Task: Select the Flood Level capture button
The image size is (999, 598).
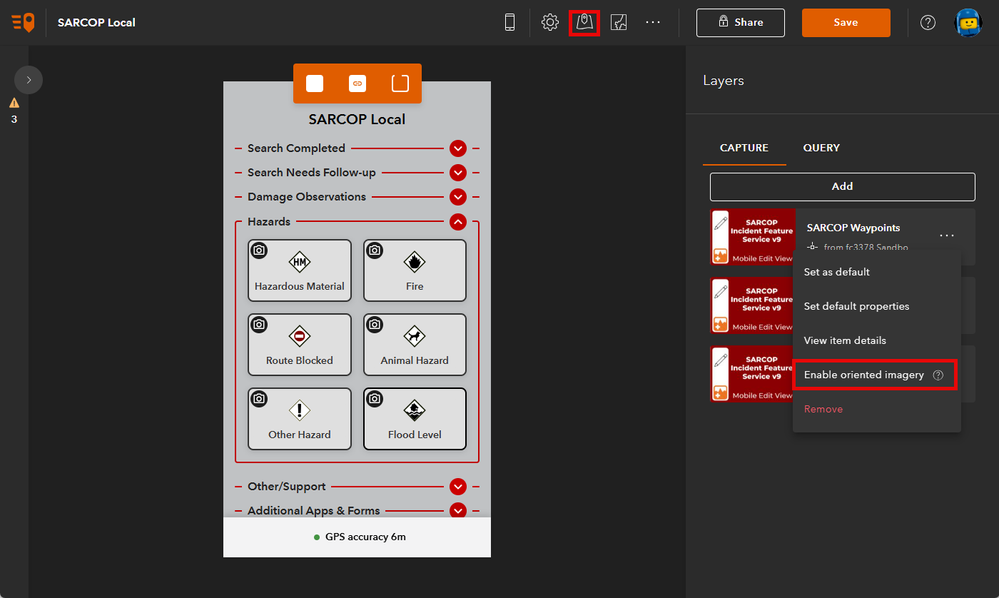Action: pyautogui.click(x=415, y=419)
